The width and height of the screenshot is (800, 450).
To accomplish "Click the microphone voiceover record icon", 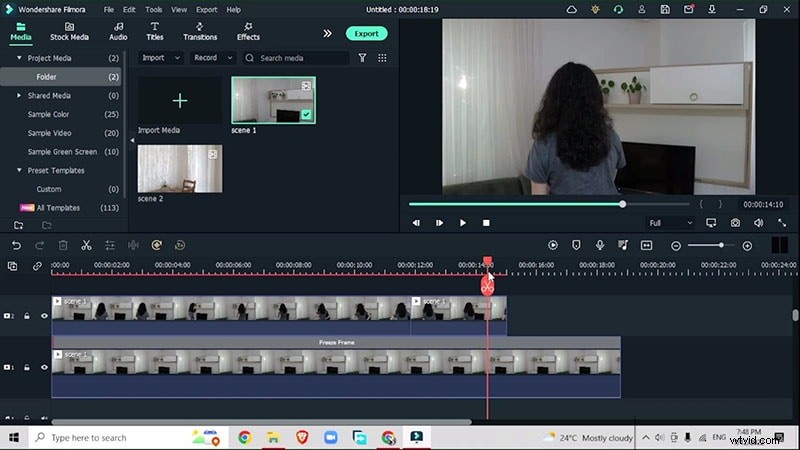I will click(600, 245).
